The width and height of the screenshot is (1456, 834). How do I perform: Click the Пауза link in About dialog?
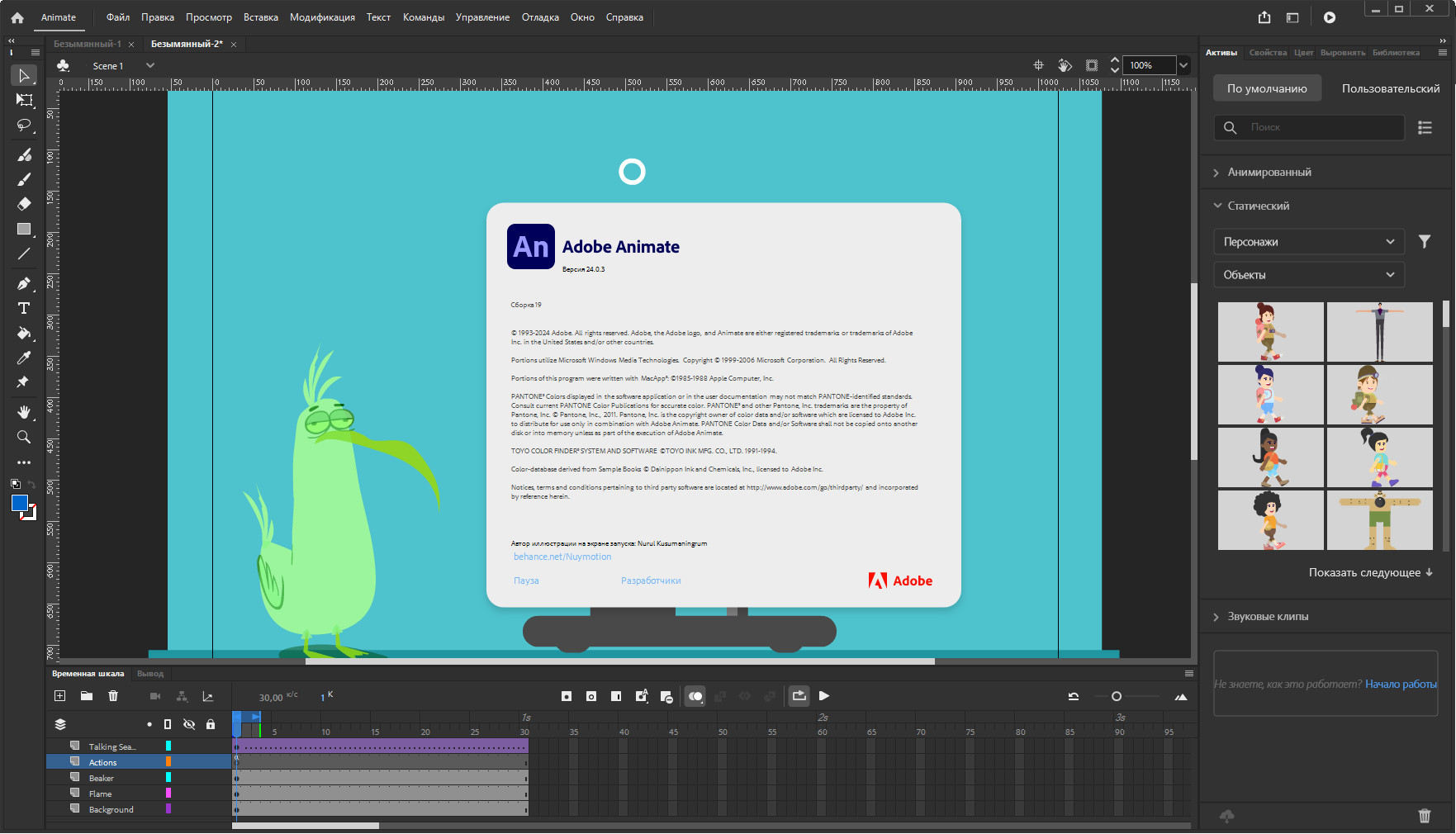(526, 581)
